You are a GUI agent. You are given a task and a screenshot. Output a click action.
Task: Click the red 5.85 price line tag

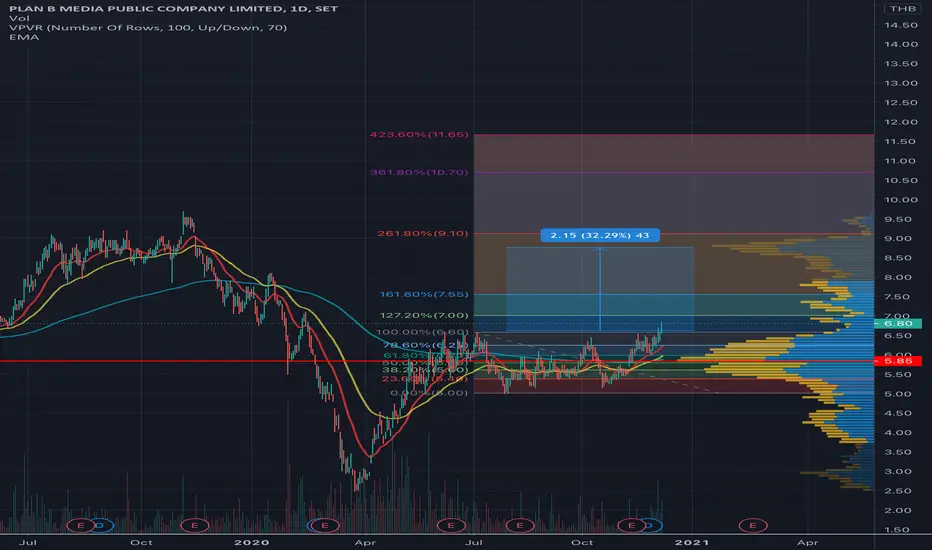tap(898, 361)
